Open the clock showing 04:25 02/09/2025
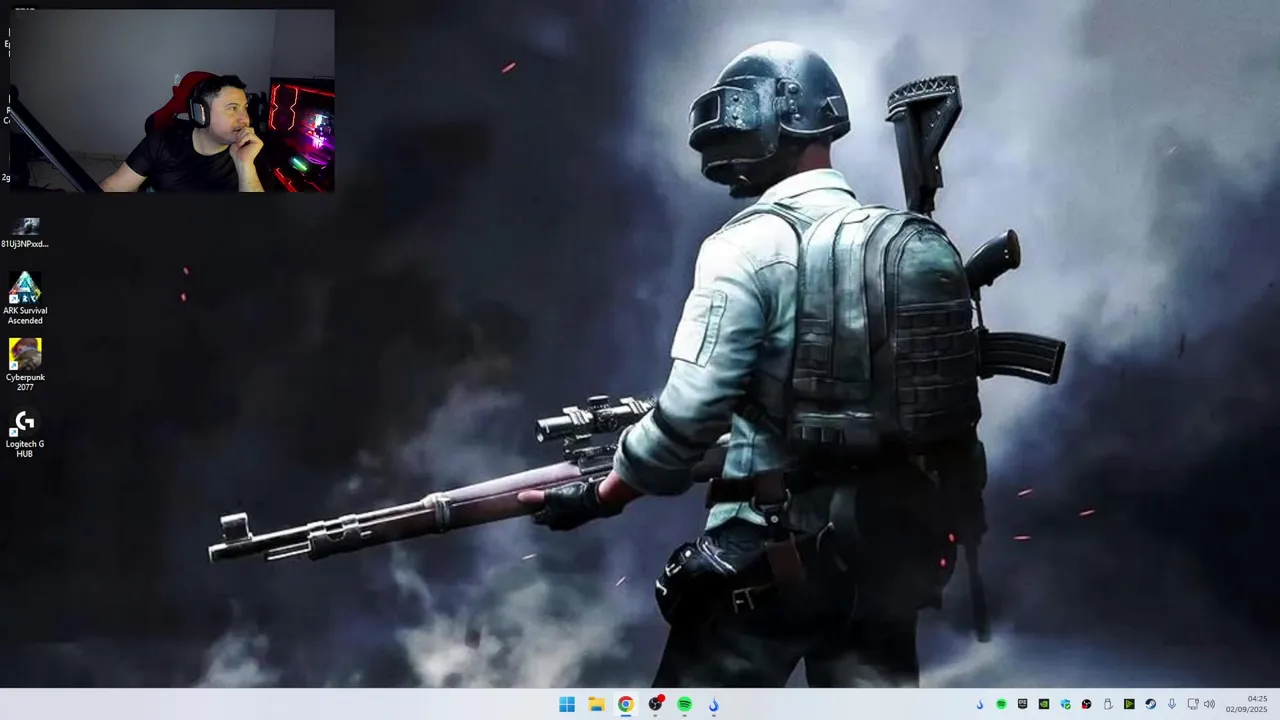Image resolution: width=1280 pixels, height=720 pixels. click(1247, 704)
